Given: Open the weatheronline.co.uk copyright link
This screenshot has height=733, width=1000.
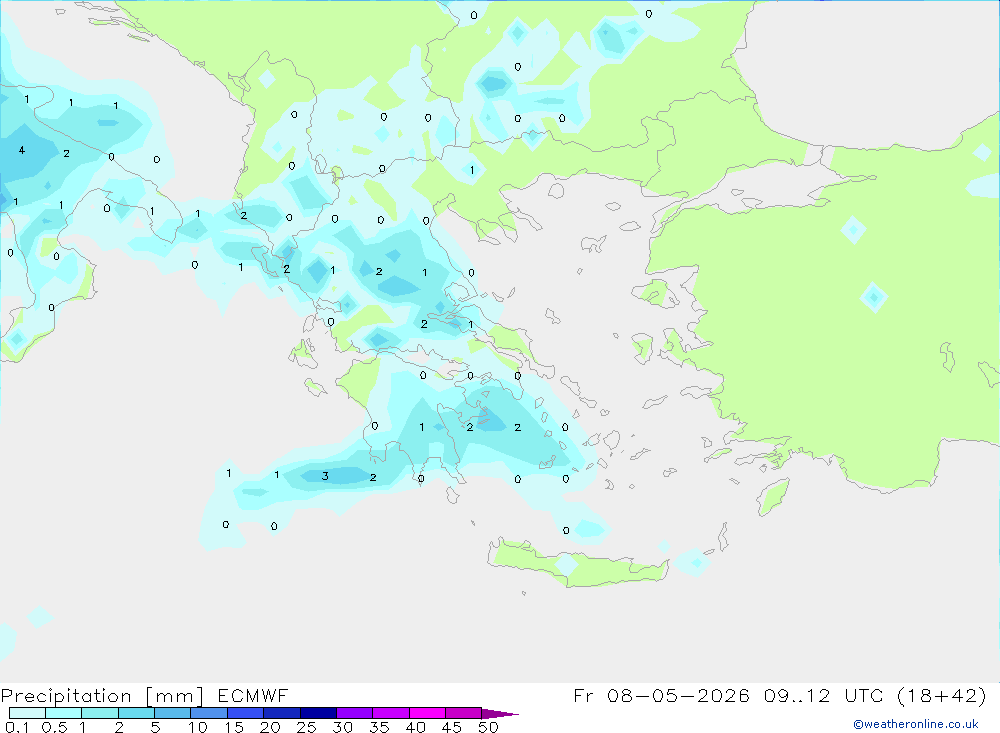Looking at the screenshot, I should tap(916, 724).
